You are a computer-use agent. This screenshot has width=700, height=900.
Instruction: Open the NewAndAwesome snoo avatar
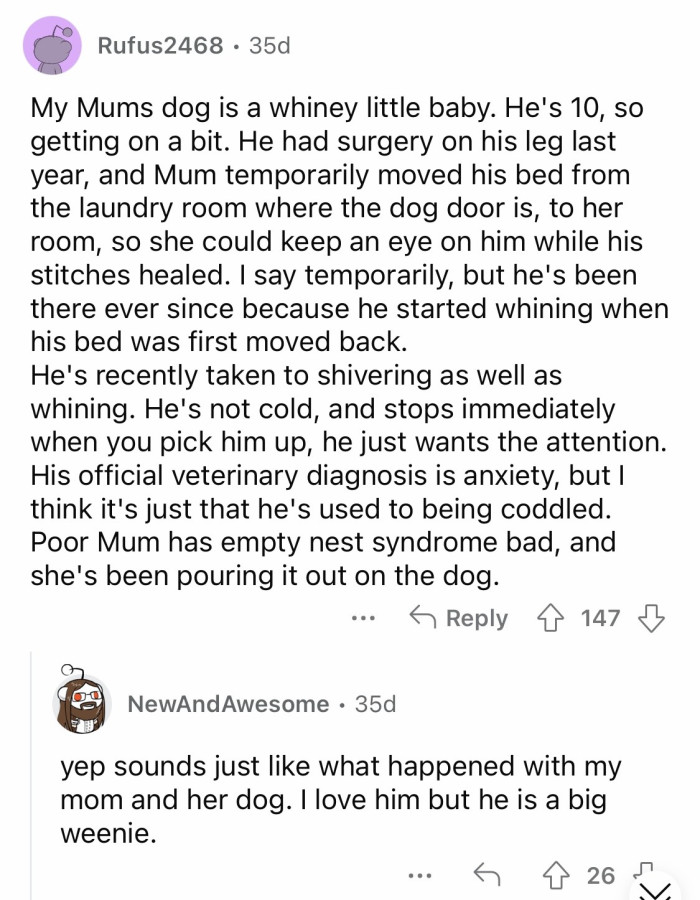(81, 704)
